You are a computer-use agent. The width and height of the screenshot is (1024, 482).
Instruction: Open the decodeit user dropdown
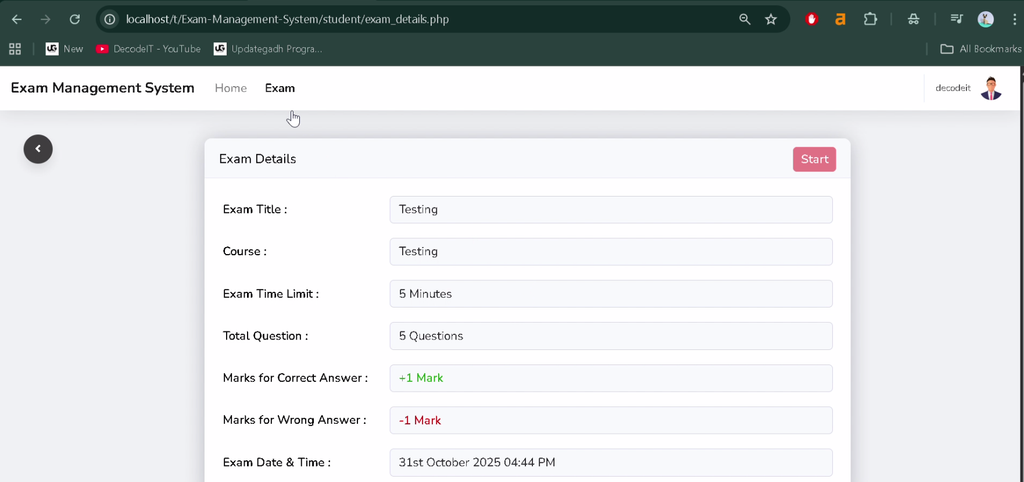[953, 88]
